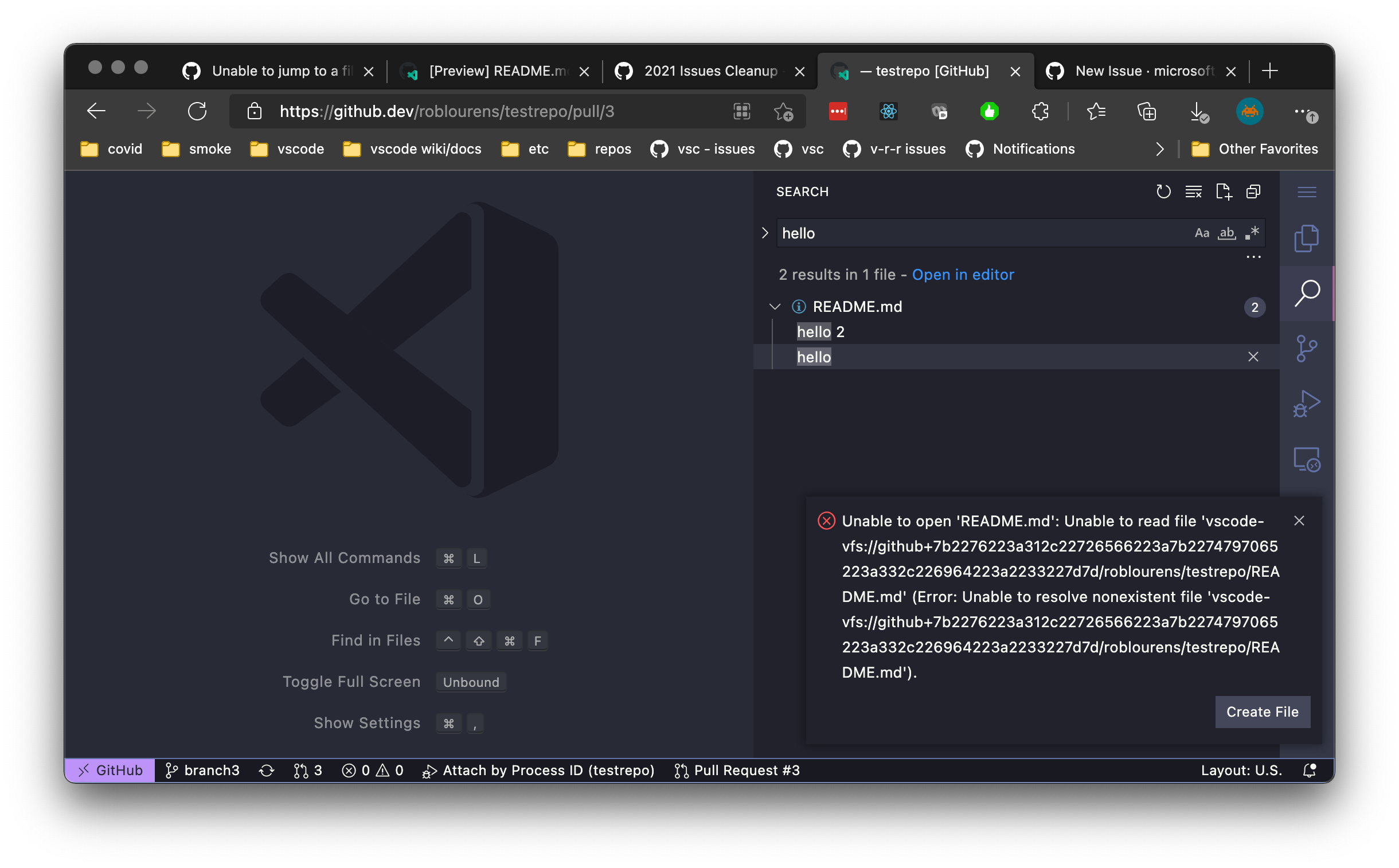Open Remote Explorer view
The height and width of the screenshot is (868, 1399).
1307,459
